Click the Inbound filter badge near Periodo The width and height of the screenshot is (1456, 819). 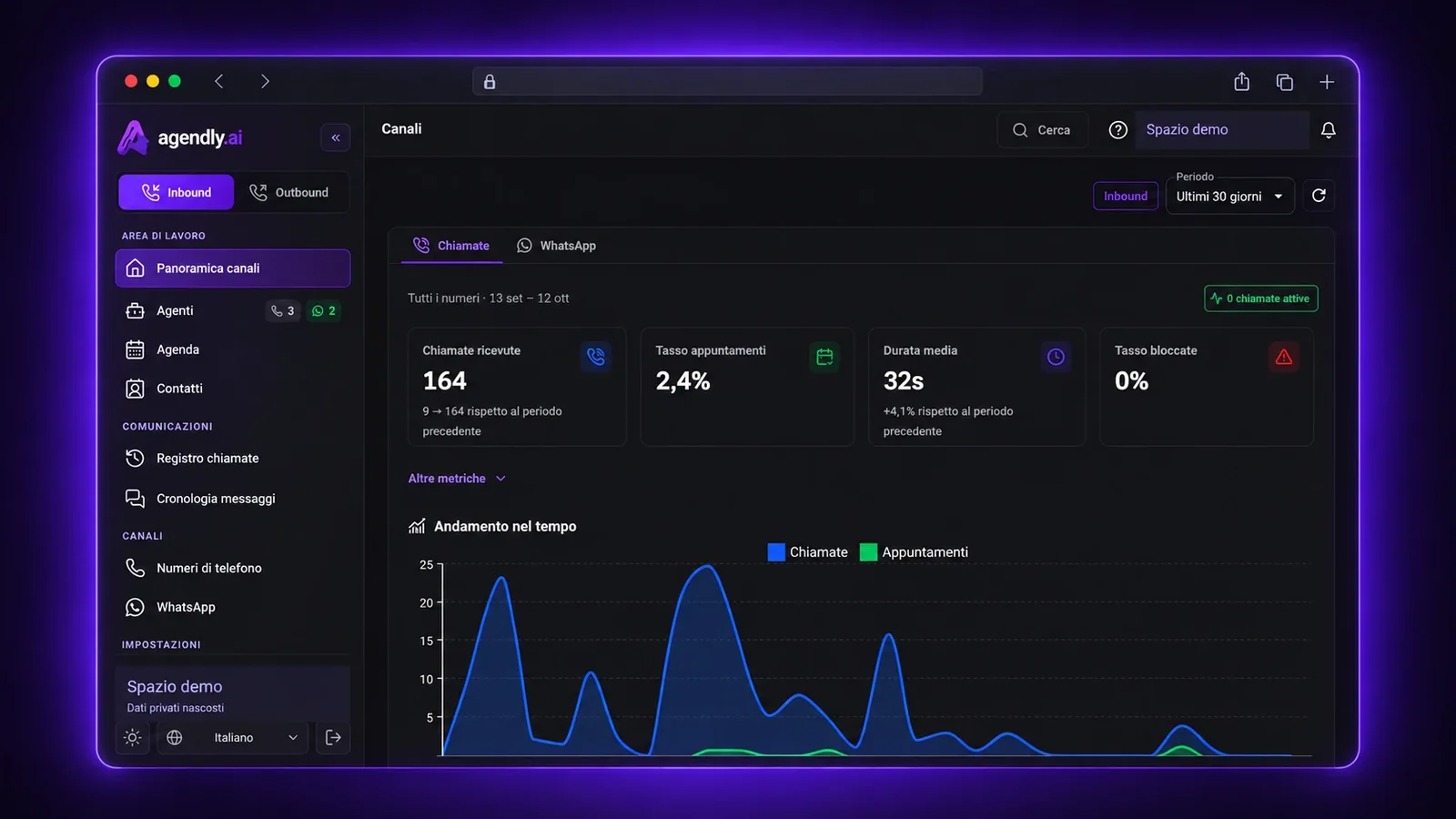pos(1126,196)
